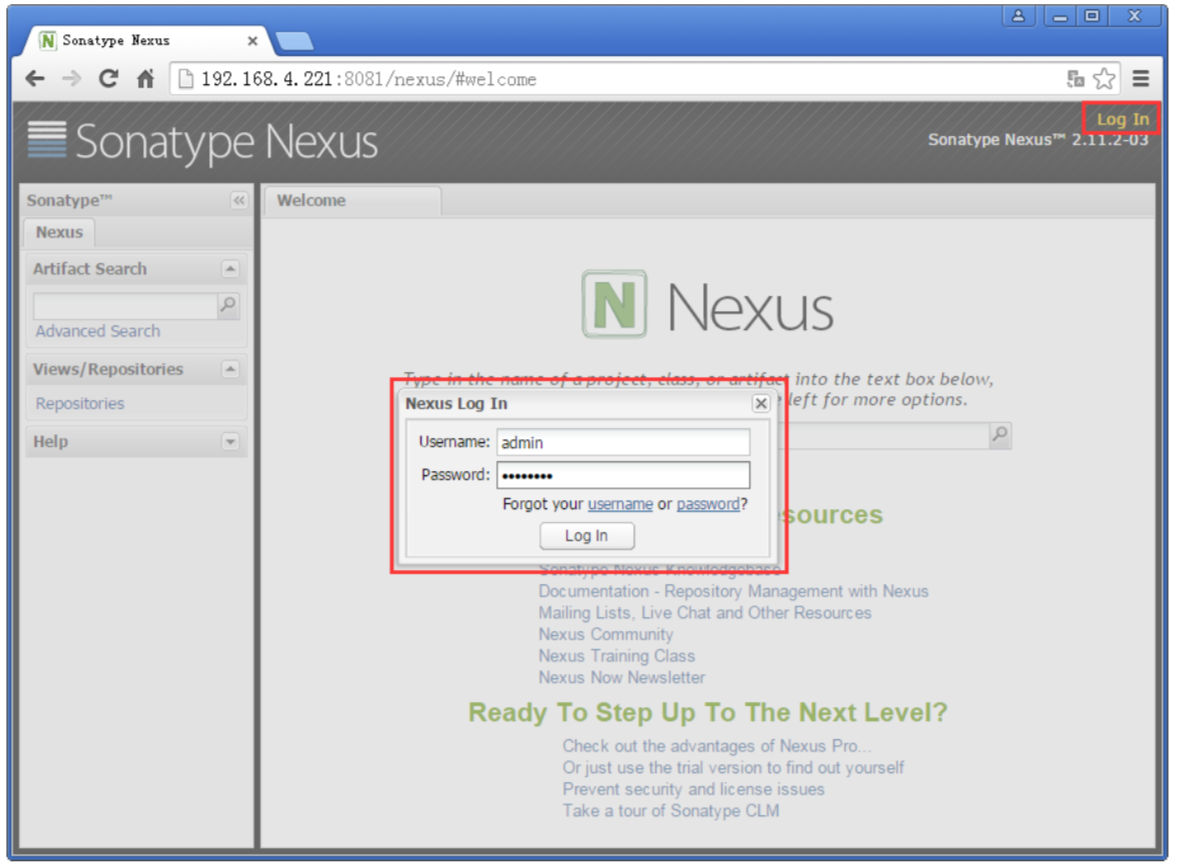This screenshot has width=1178, height=866.
Task: Collapse the Views/Repositories section
Action: pos(230,369)
